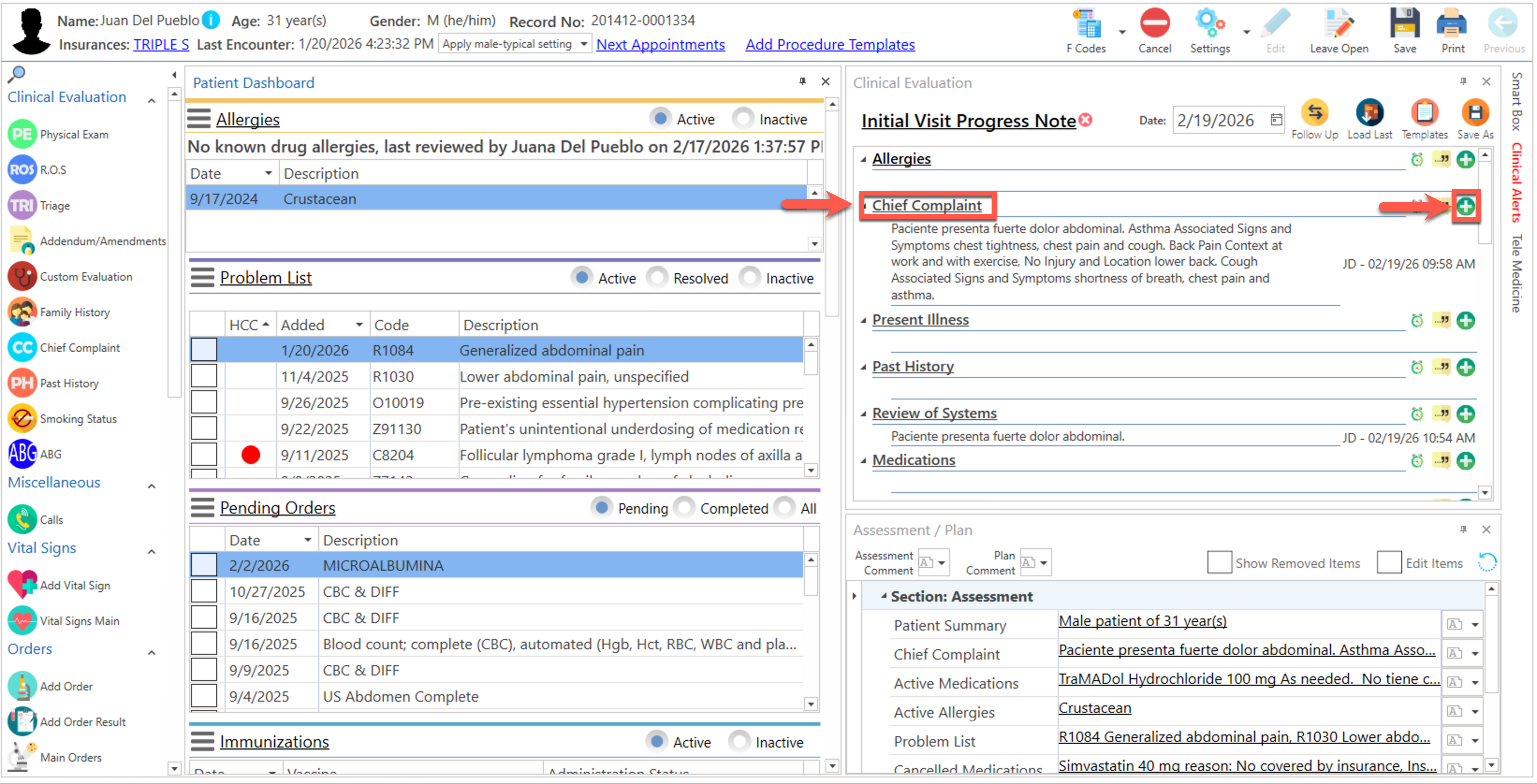Open the Clinical Alerts side tab
The height and width of the screenshot is (784, 1537).
pyautogui.click(x=1516, y=183)
